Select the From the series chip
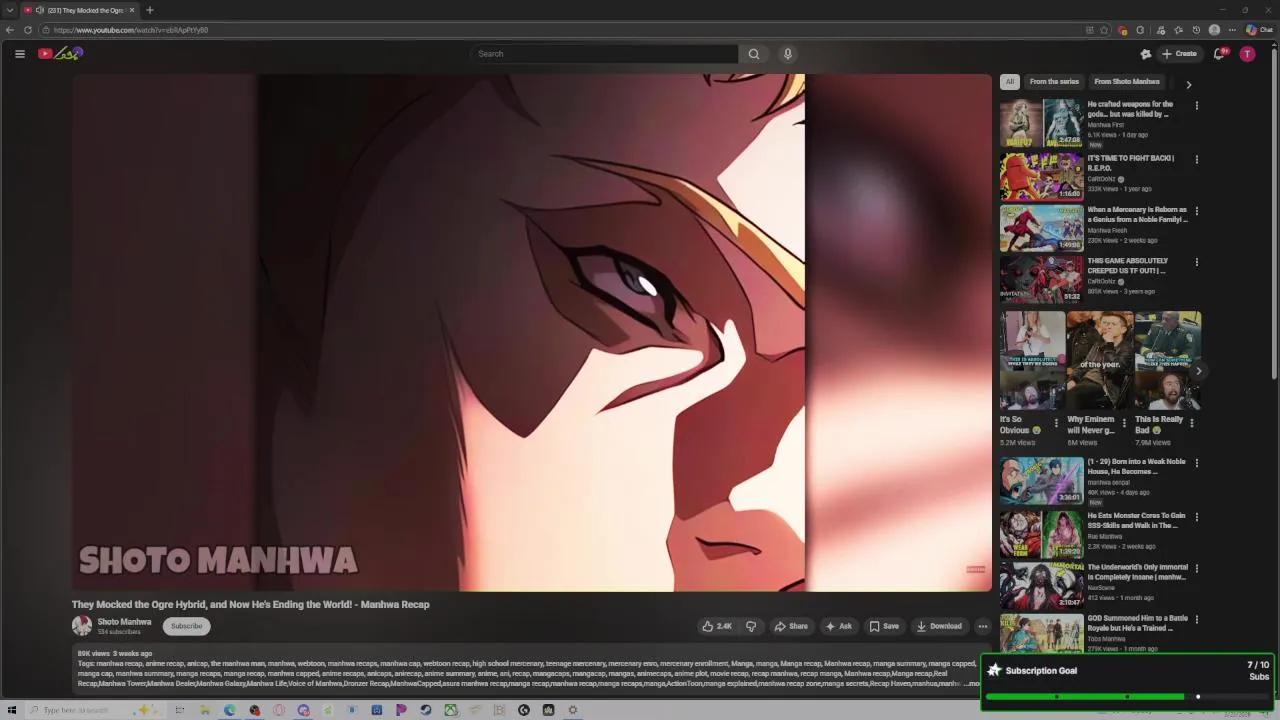This screenshot has width=1280, height=720. (x=1054, y=82)
